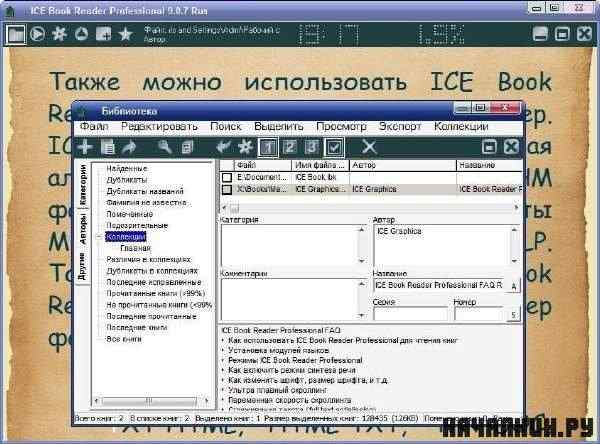Click the star bookmark icon

125,34
